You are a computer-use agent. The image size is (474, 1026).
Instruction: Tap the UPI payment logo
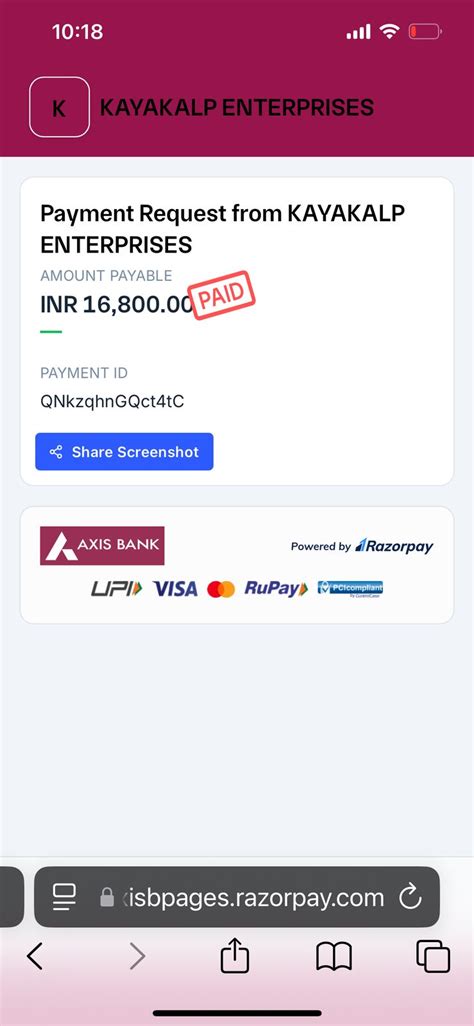click(x=117, y=589)
